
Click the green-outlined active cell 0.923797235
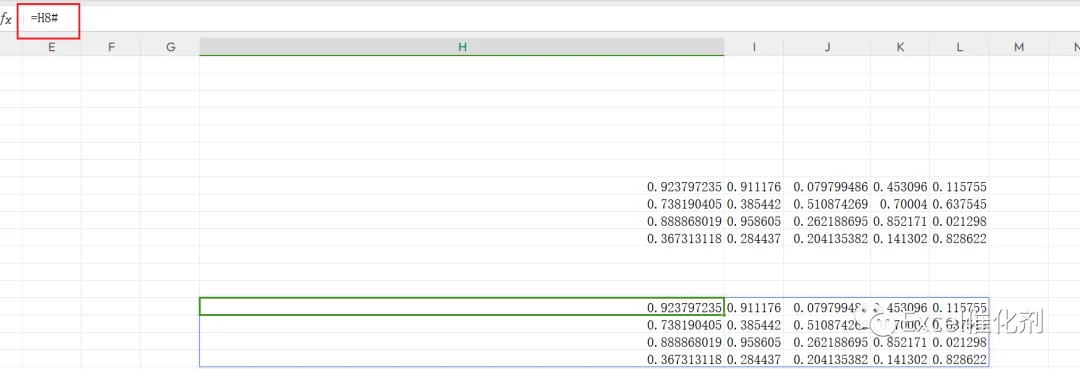tap(461, 307)
